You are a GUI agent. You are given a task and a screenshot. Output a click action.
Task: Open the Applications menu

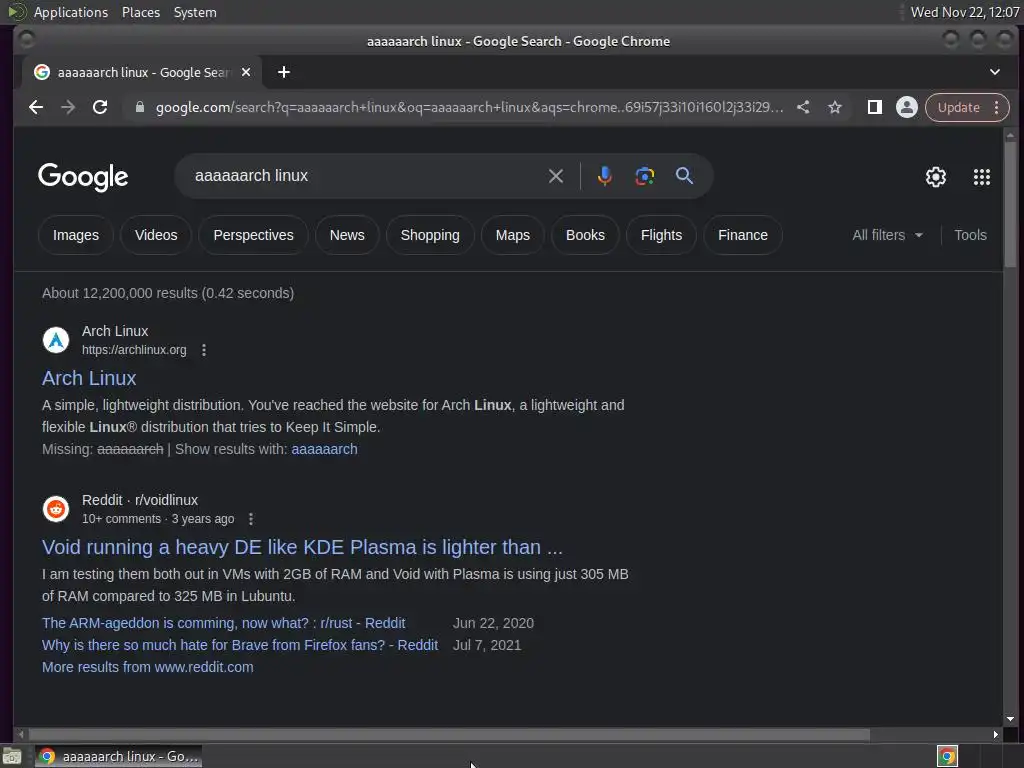click(x=71, y=12)
